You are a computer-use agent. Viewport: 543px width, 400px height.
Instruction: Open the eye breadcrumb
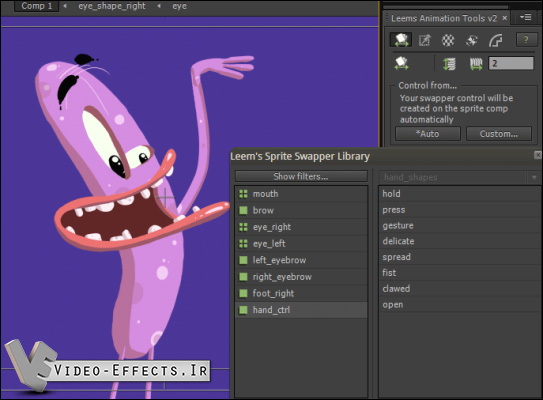pos(179,6)
